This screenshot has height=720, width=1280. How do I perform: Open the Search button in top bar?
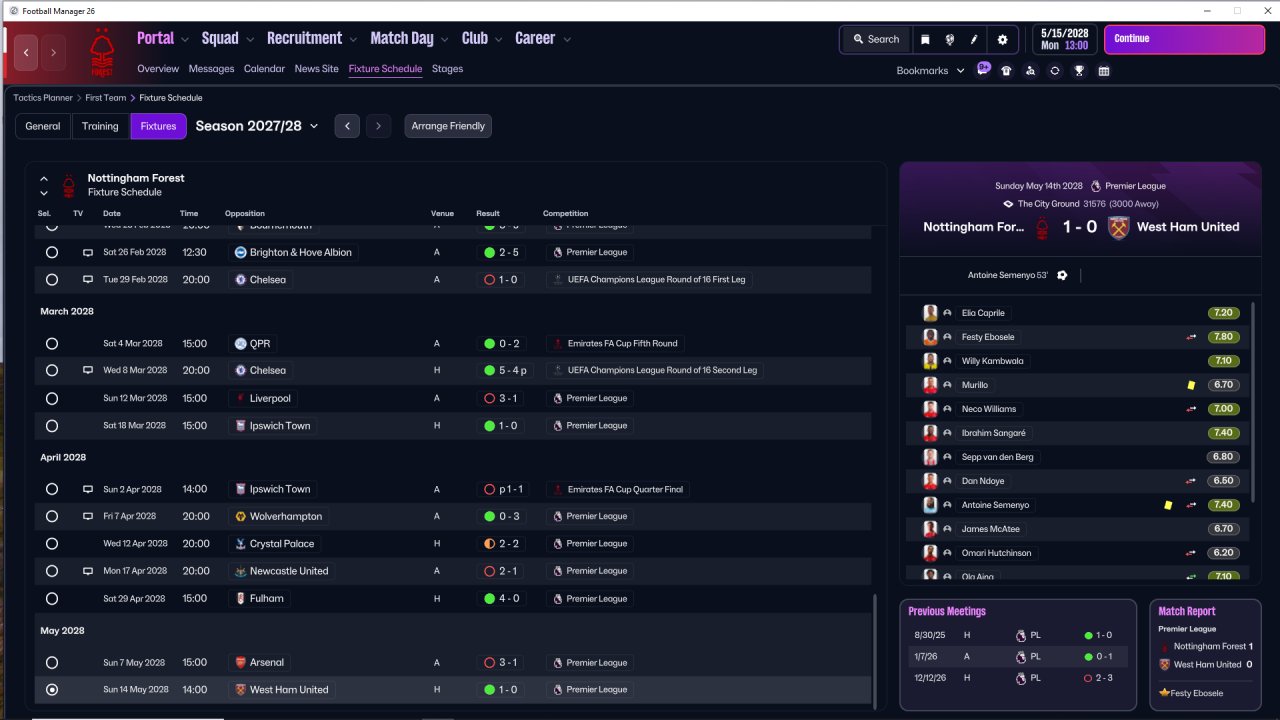point(876,39)
